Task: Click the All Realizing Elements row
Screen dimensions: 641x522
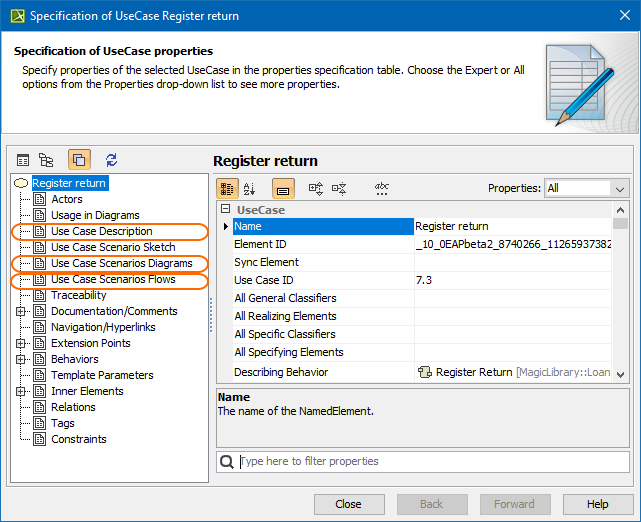Action: pos(422,316)
